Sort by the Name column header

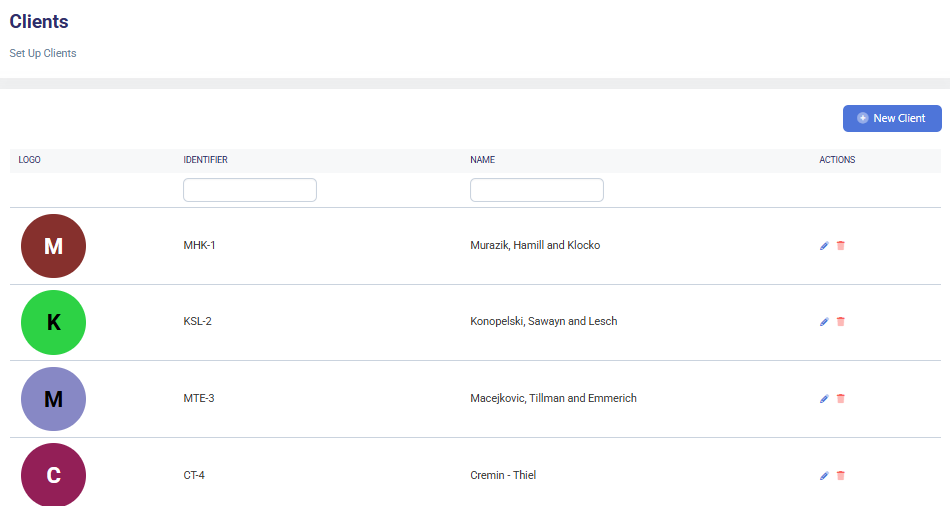pos(482,160)
